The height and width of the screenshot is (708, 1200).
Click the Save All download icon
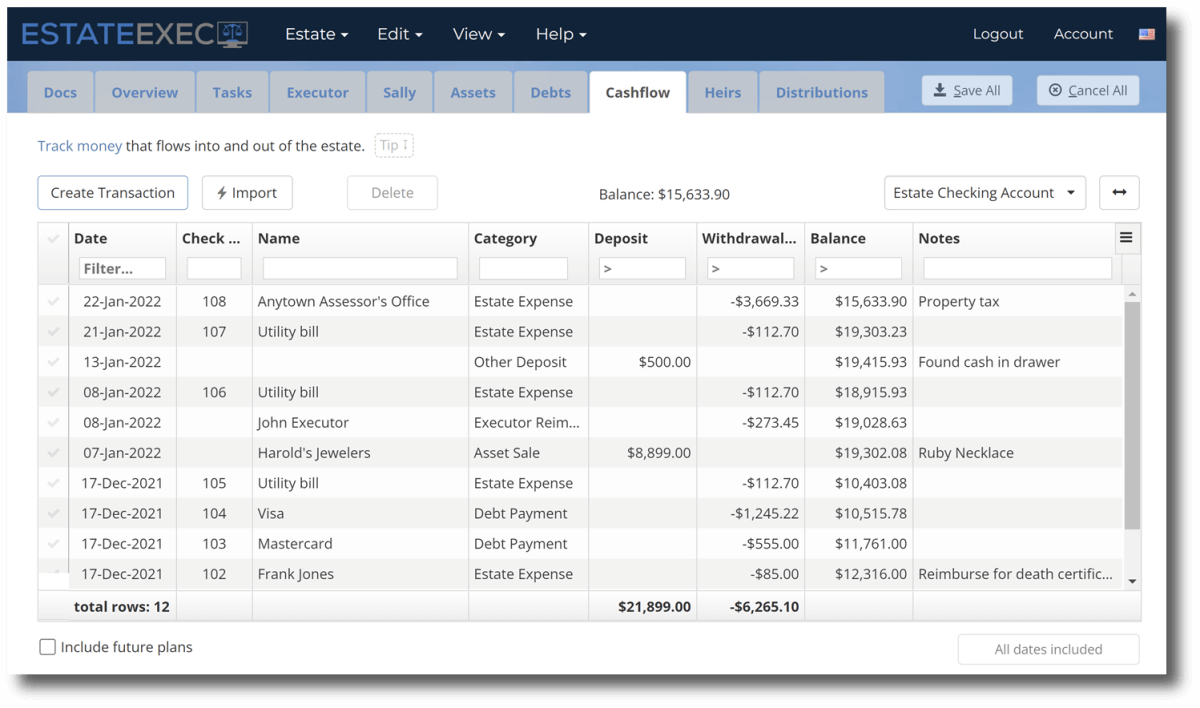tap(941, 89)
